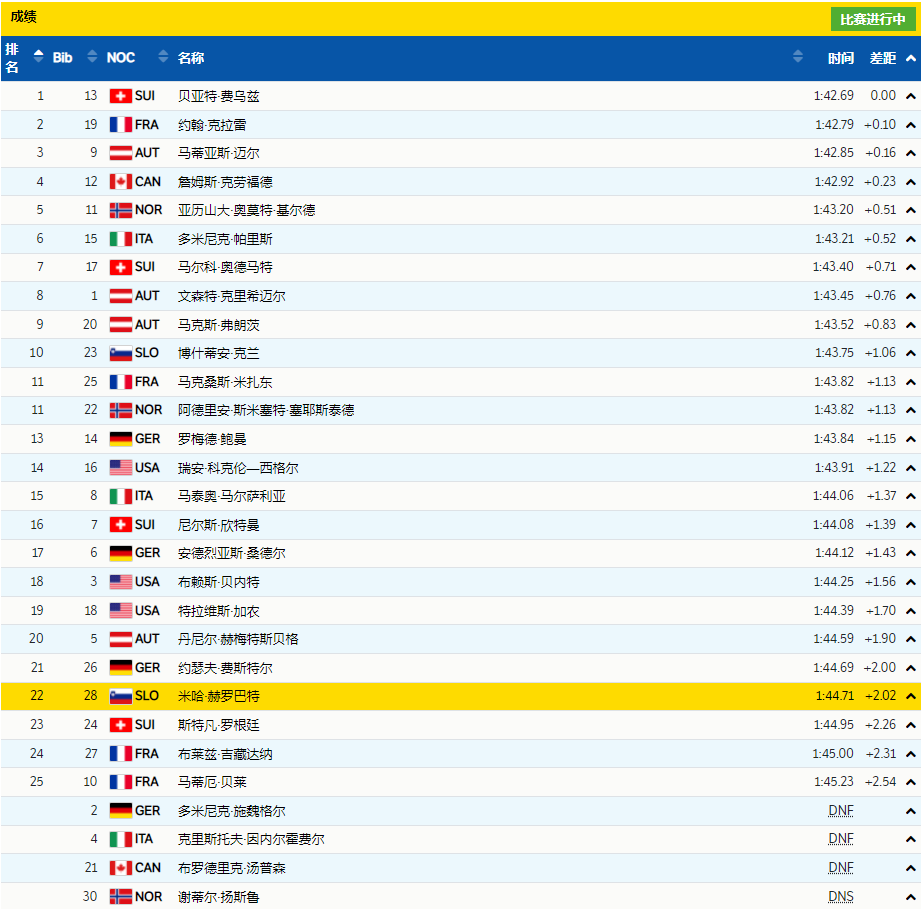Viewport: 922px width, 909px height.
Task: Click Slovenia flag in highlighted row
Action: 120,696
